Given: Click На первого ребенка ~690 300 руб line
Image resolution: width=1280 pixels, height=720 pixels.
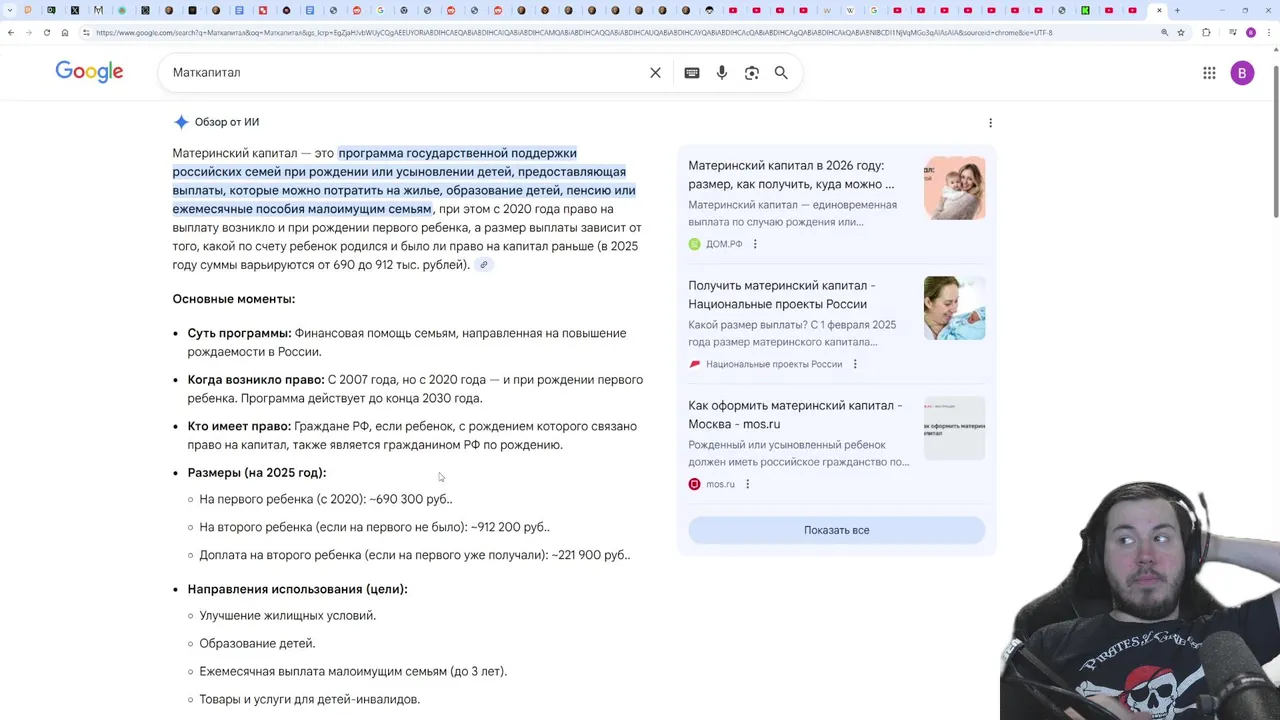Looking at the screenshot, I should click(325, 499).
